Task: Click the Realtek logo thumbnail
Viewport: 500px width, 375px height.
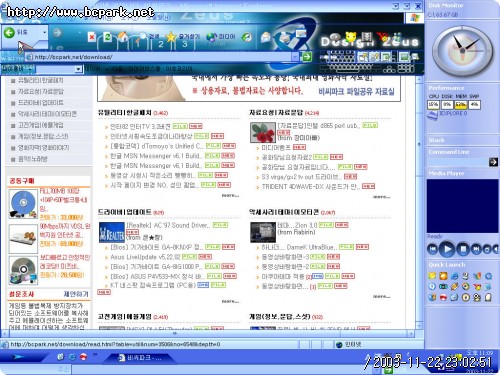Action: click(112, 232)
